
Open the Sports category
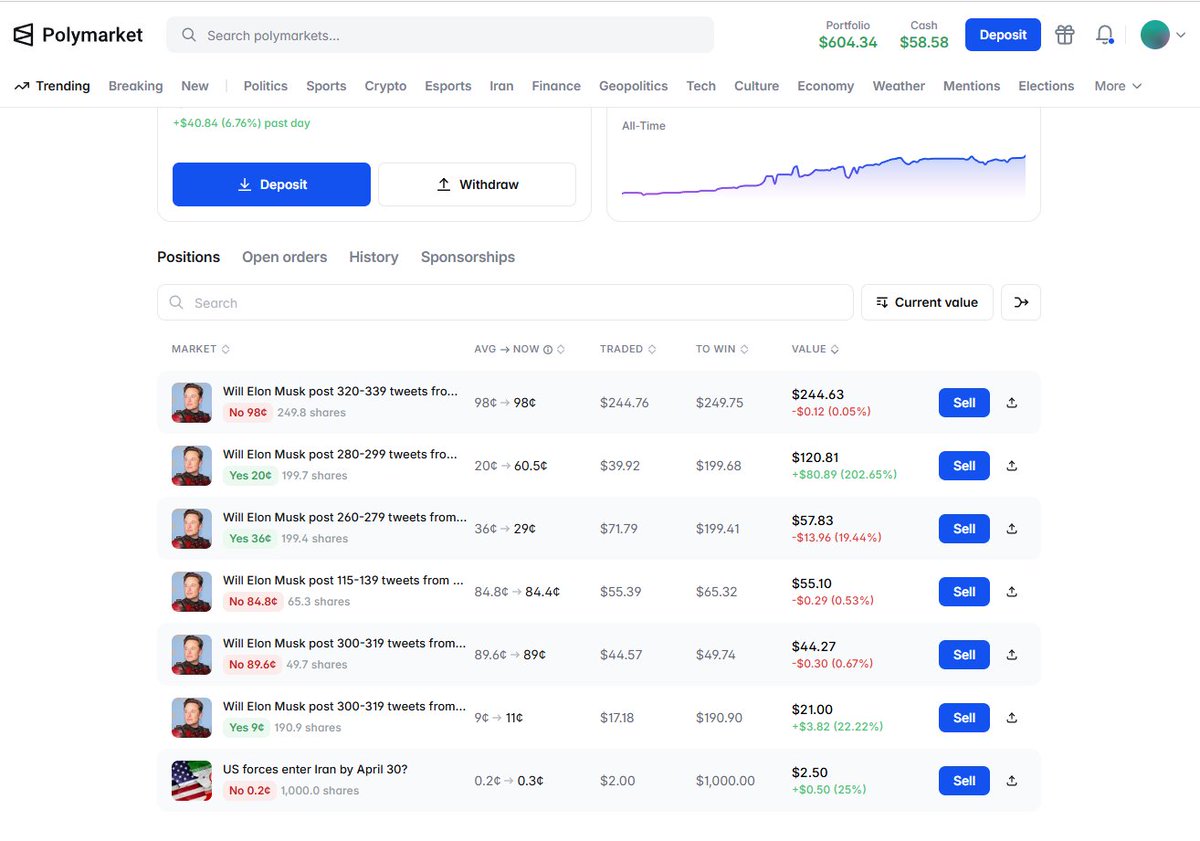pos(326,86)
